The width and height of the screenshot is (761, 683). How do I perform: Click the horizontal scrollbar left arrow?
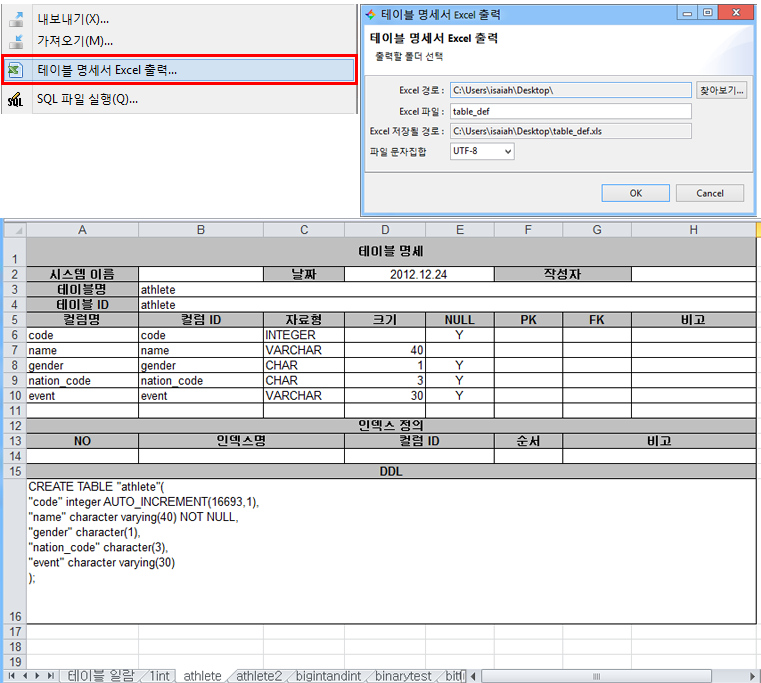pyautogui.click(x=474, y=676)
